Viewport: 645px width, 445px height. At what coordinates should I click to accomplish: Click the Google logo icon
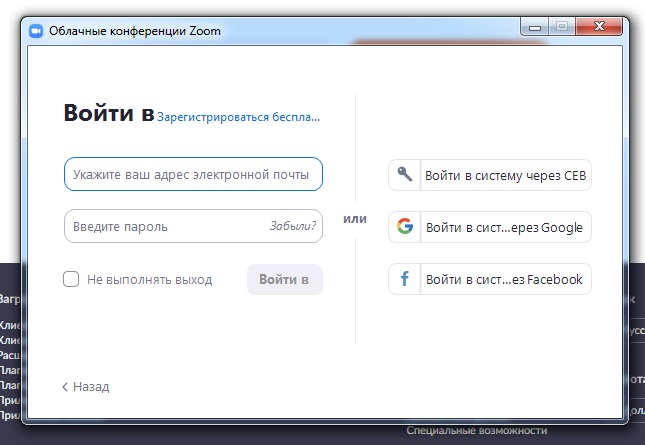pyautogui.click(x=405, y=226)
